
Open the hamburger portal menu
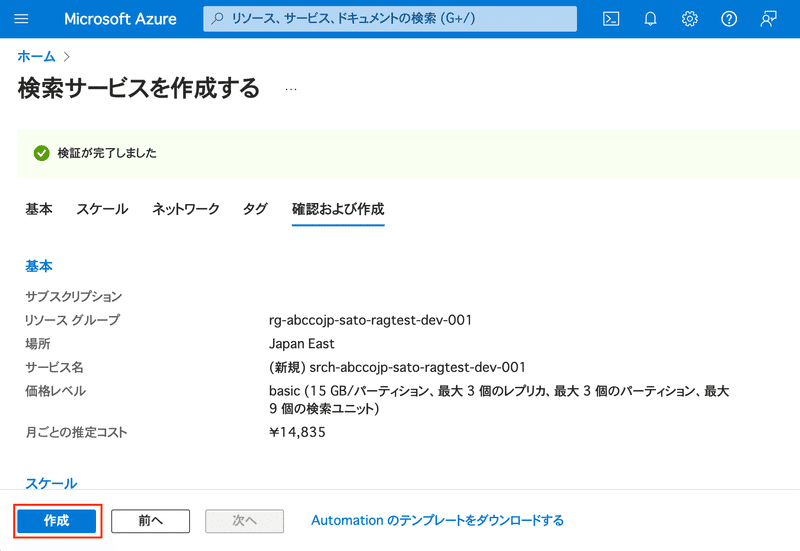click(x=21, y=19)
